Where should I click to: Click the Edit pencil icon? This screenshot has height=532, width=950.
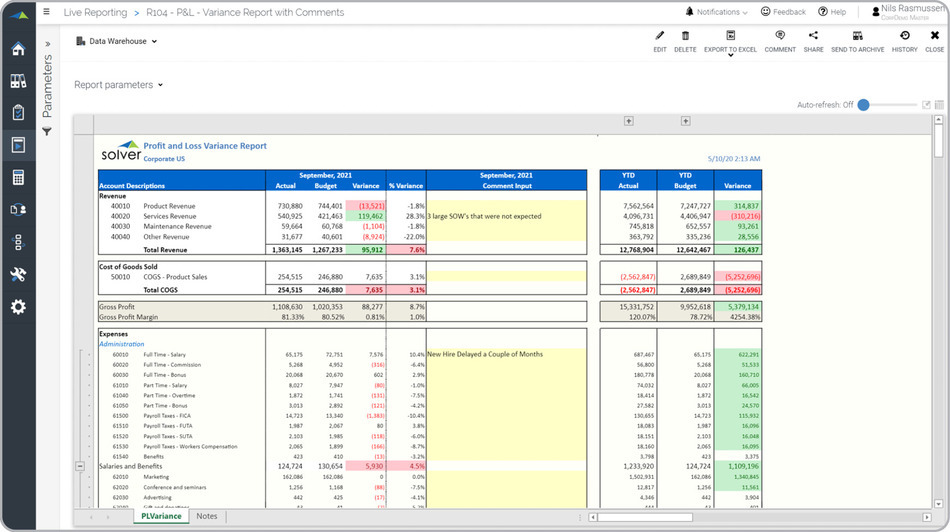(x=659, y=37)
